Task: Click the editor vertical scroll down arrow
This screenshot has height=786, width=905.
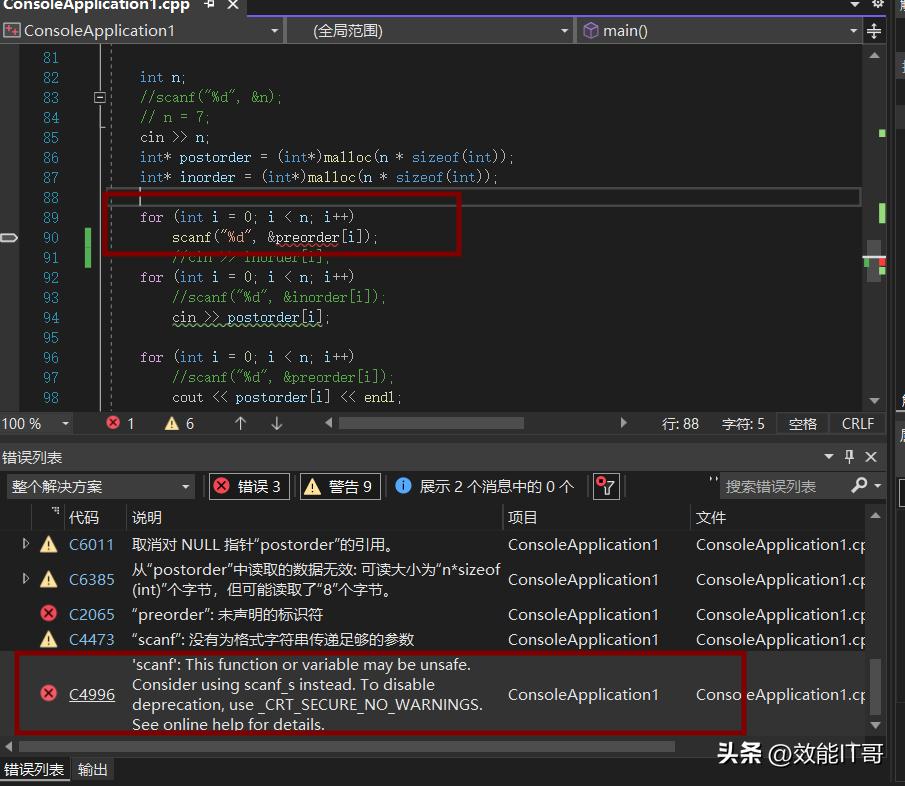Action: point(874,401)
